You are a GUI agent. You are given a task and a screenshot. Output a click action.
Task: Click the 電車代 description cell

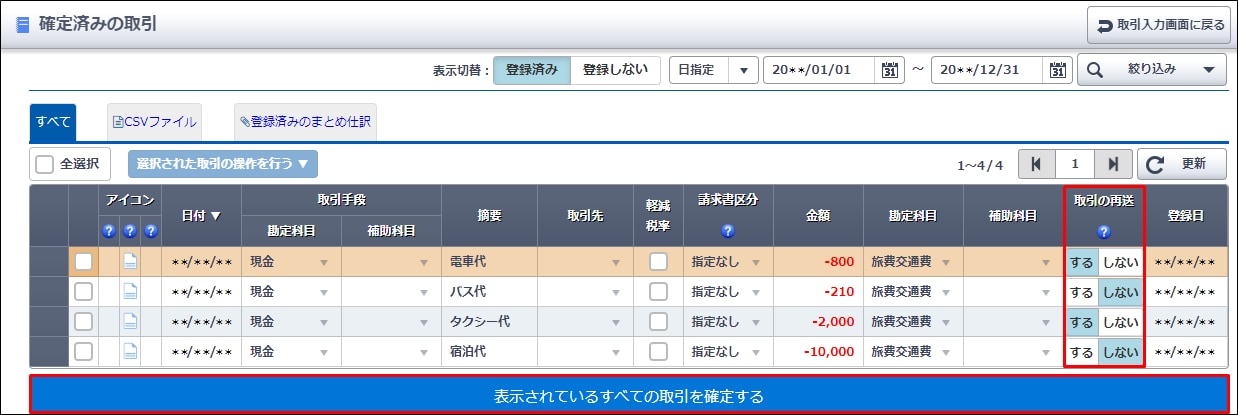489,262
